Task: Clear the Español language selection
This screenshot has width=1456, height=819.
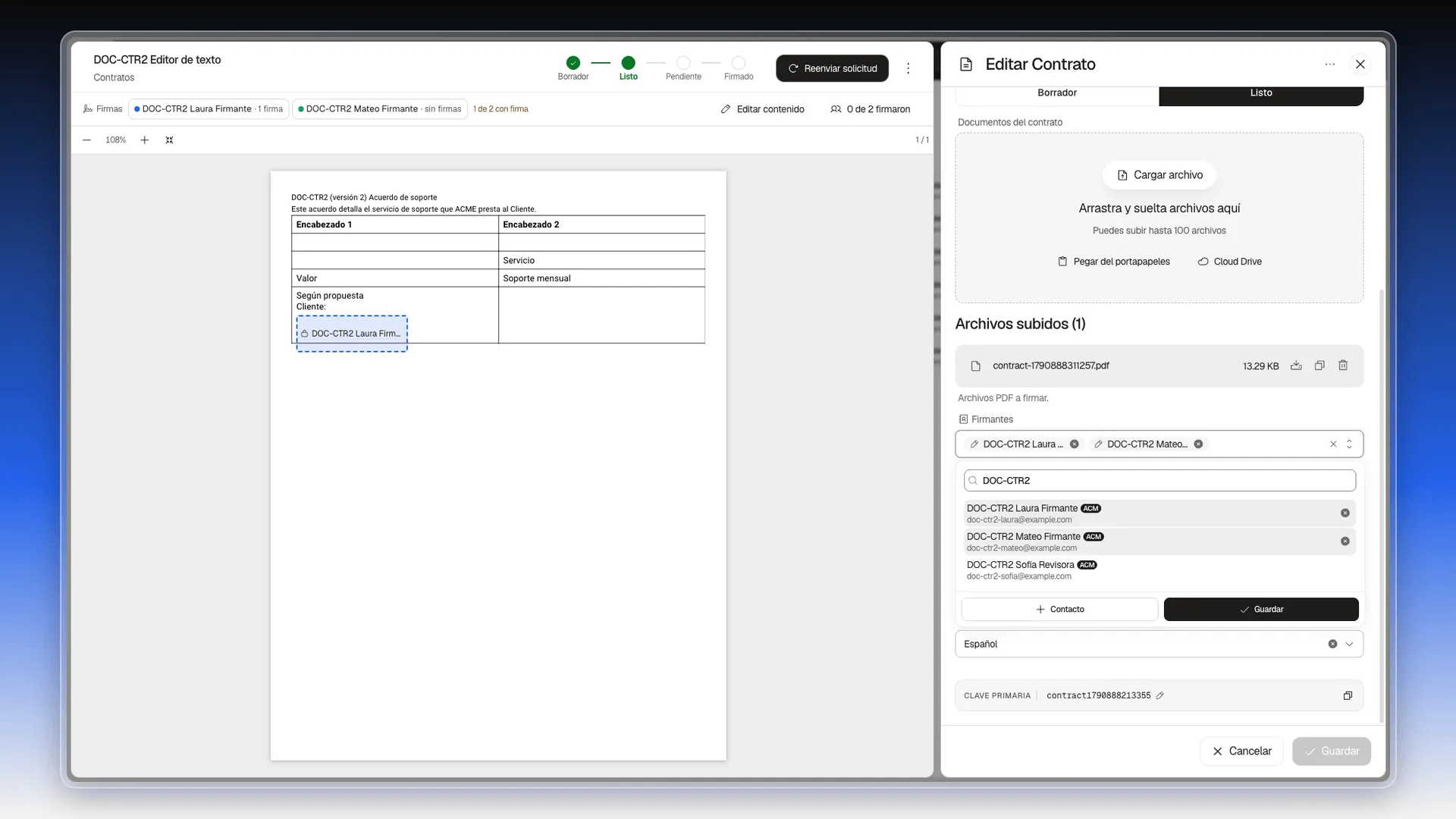Action: coord(1332,644)
